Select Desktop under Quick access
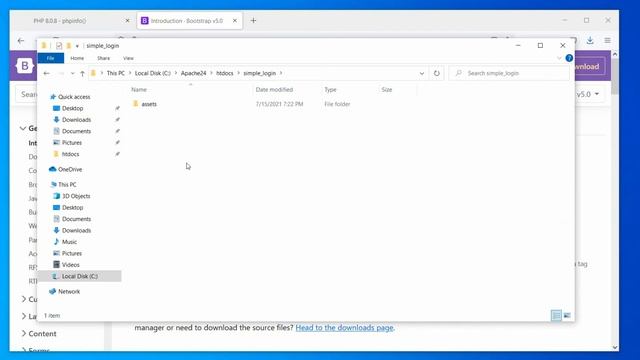The image size is (640, 360). [73, 108]
